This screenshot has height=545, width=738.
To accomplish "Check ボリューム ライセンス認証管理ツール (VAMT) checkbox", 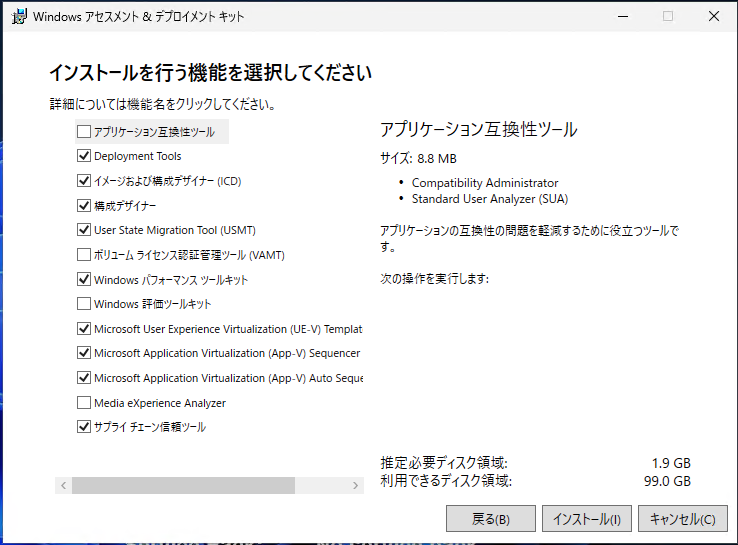I will (84, 255).
